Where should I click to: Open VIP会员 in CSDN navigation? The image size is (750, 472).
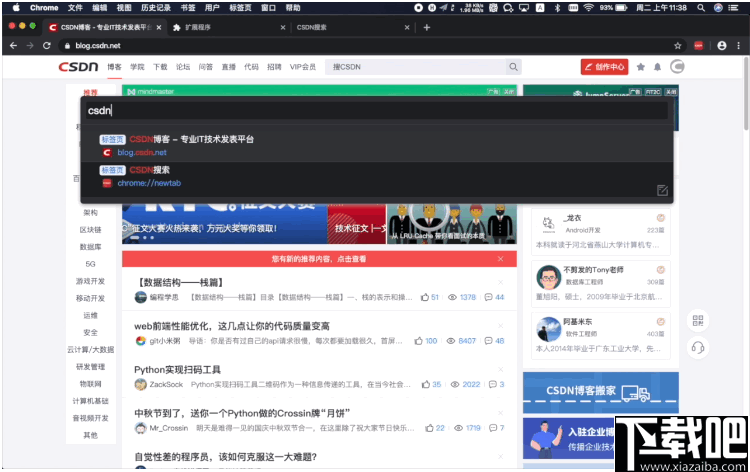point(303,67)
